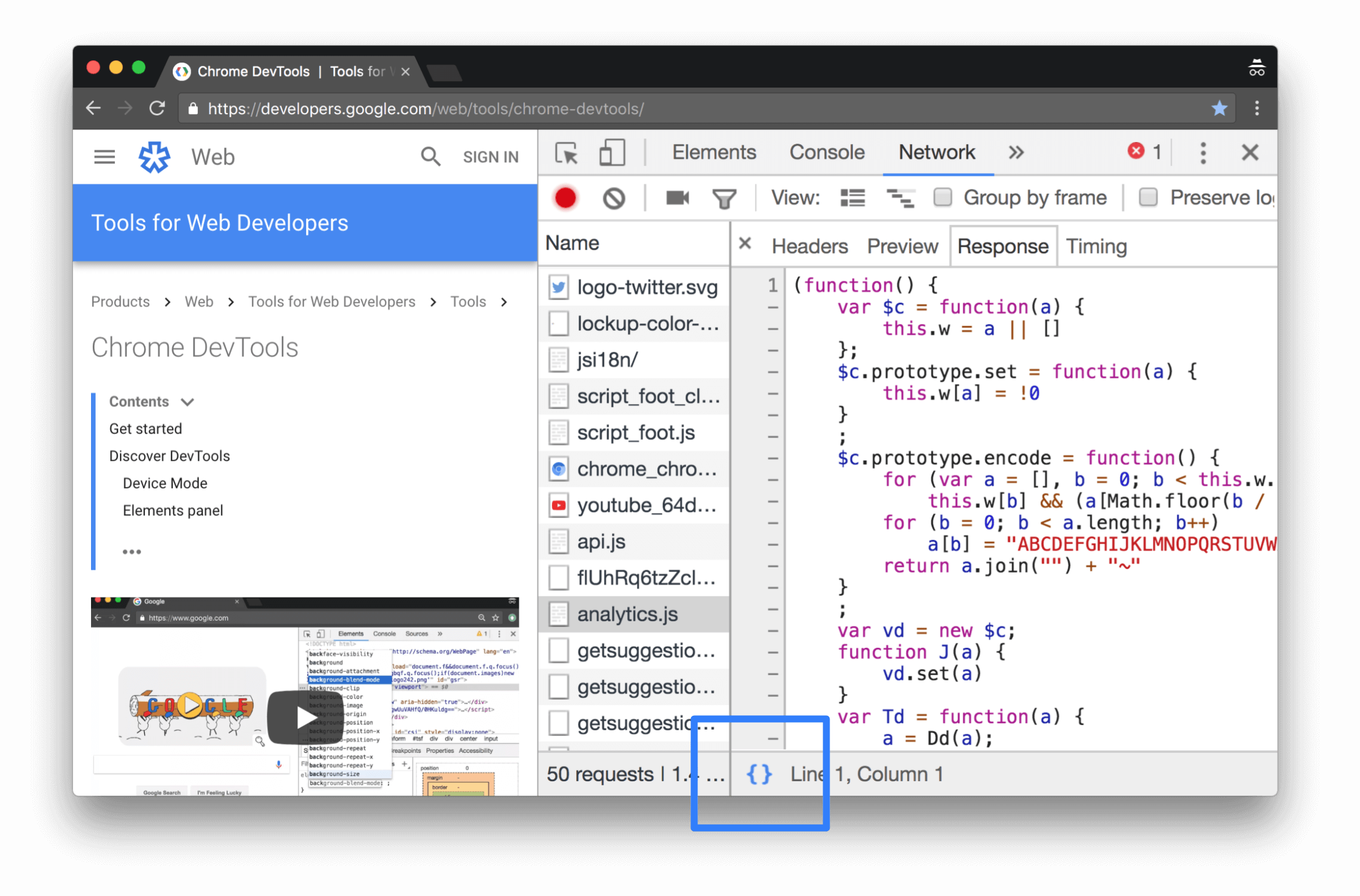This screenshot has height=896, width=1360.
Task: Switch to the Console tab
Action: click(x=825, y=153)
